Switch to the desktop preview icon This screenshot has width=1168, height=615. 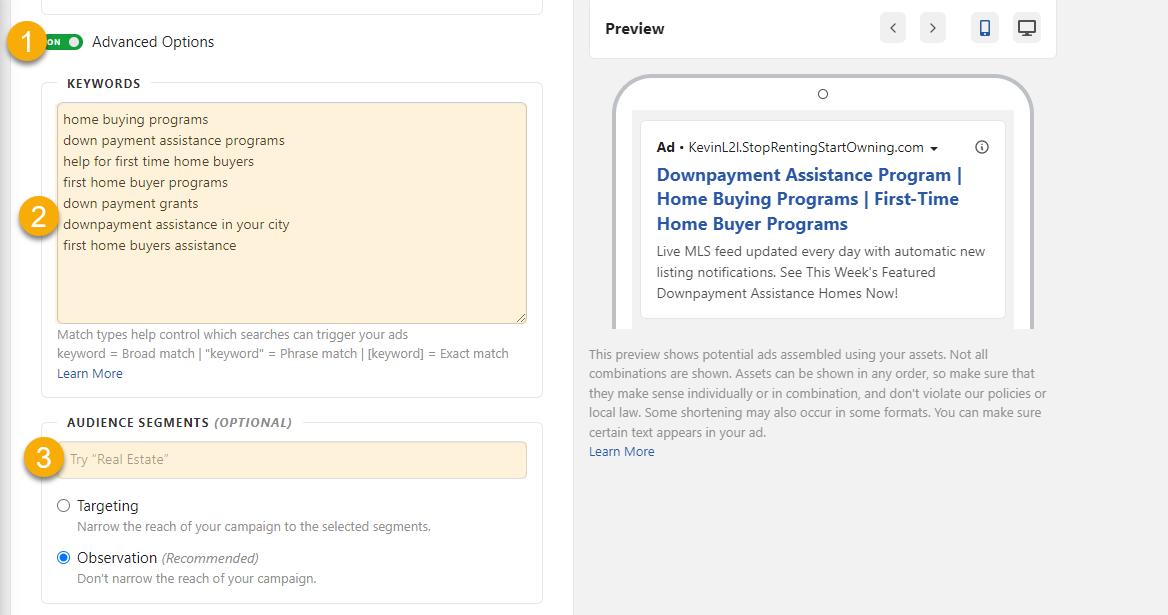[1026, 28]
